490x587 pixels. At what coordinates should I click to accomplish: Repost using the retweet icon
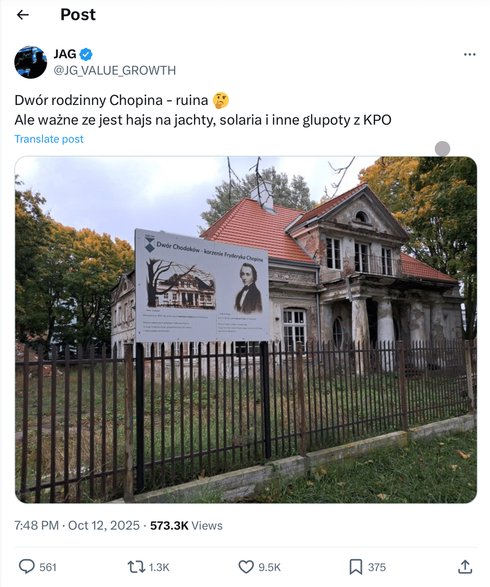136,567
